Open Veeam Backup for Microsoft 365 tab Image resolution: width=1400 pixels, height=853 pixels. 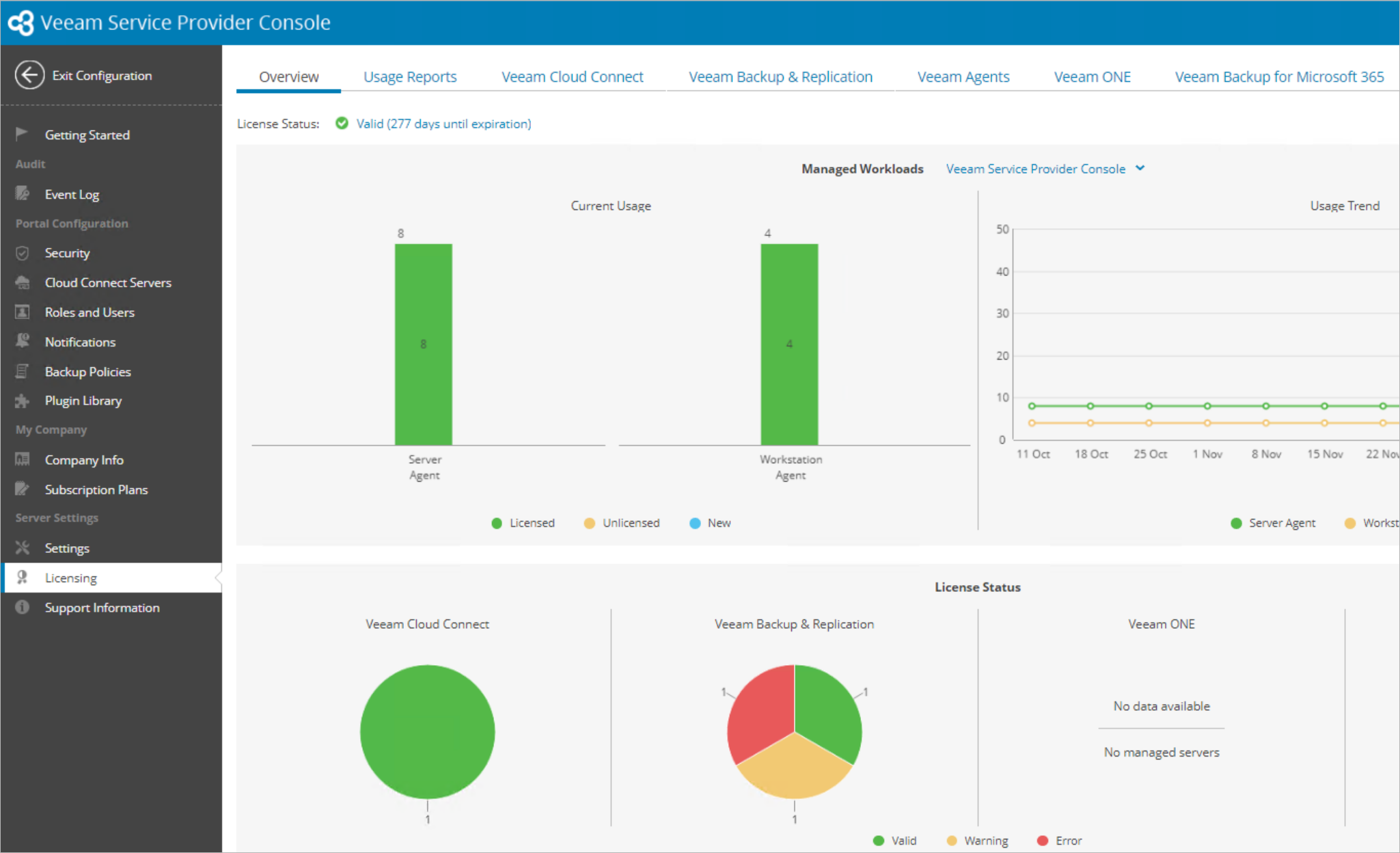[x=1279, y=77]
